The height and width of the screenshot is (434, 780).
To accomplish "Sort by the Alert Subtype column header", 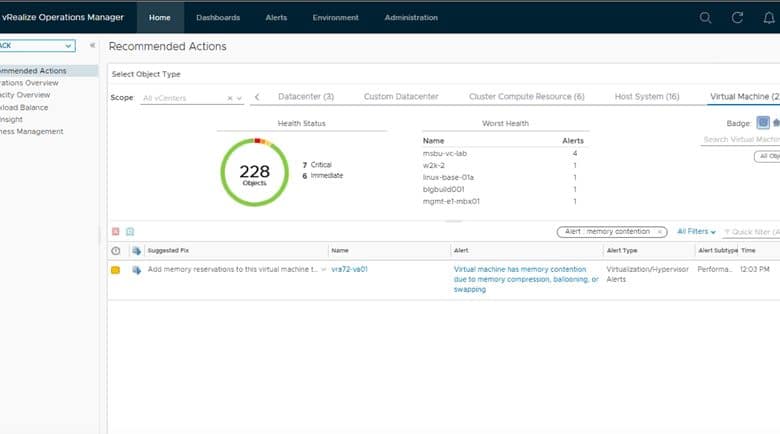I will (718, 250).
